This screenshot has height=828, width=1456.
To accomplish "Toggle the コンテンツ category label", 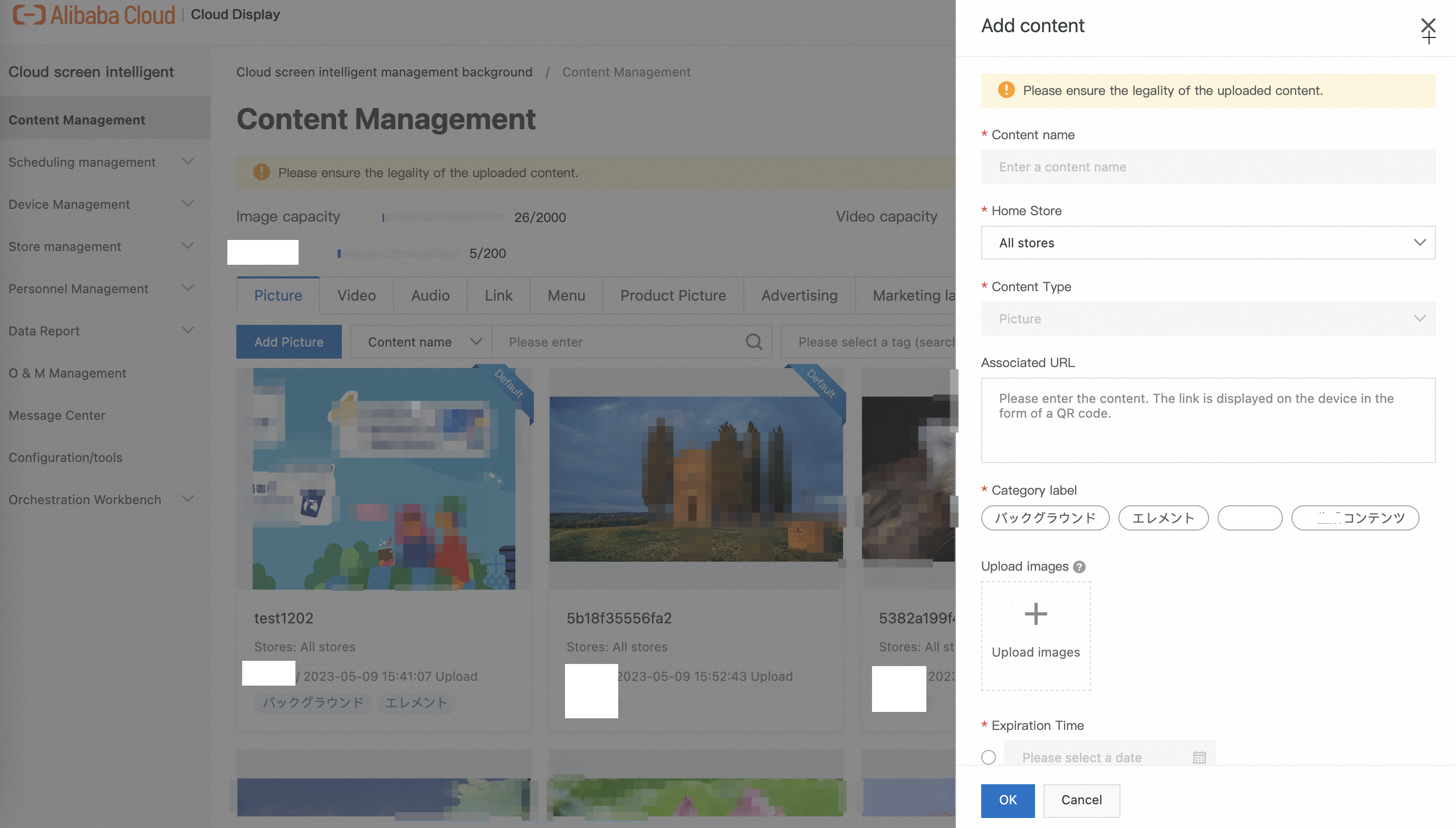I will click(1355, 517).
